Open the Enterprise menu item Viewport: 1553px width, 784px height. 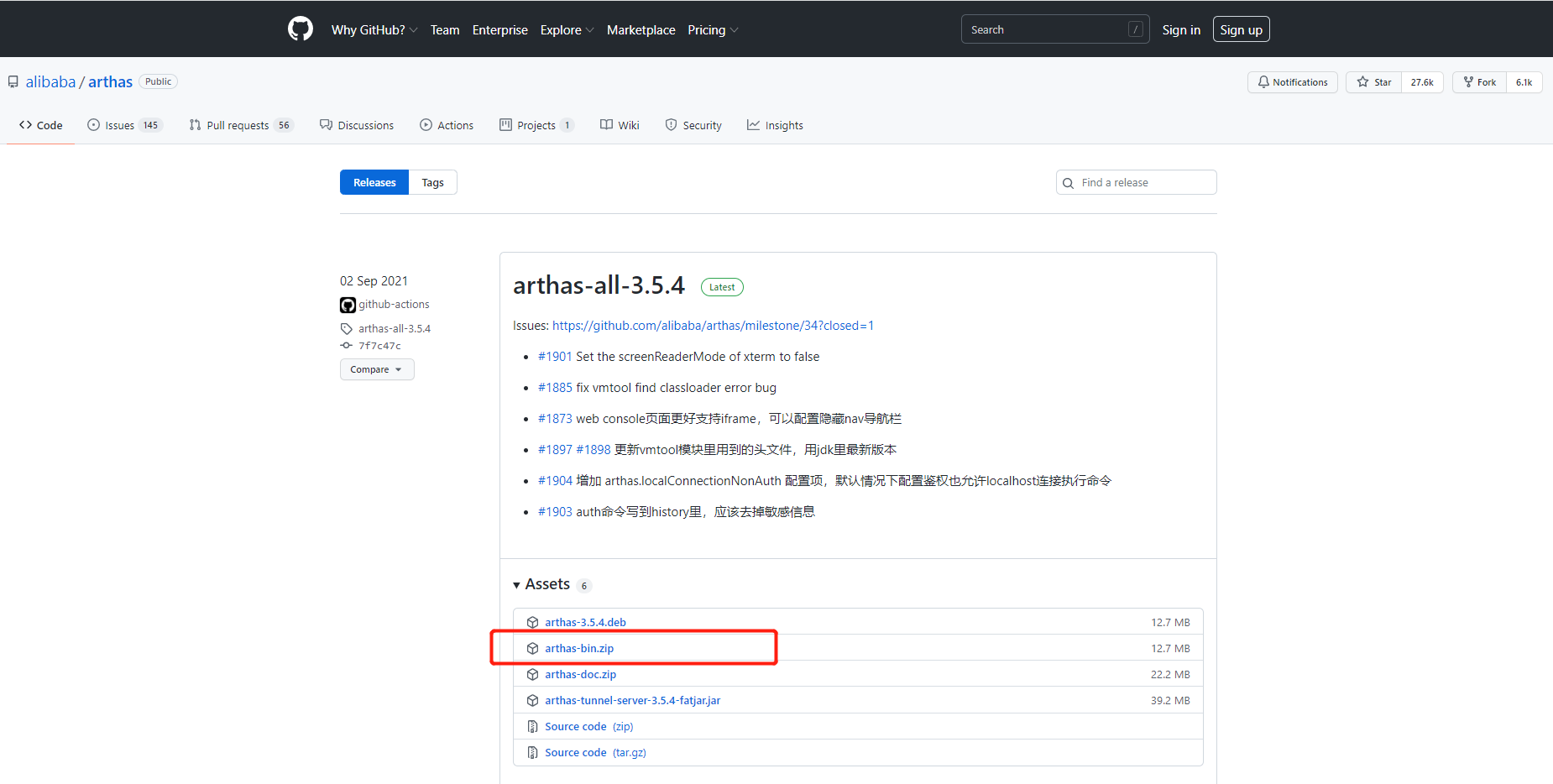[x=500, y=30]
